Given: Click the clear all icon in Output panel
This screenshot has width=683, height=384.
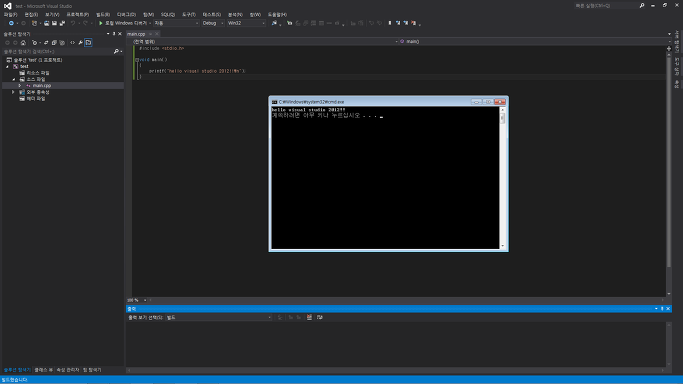Looking at the screenshot, I should pyautogui.click(x=309, y=317).
